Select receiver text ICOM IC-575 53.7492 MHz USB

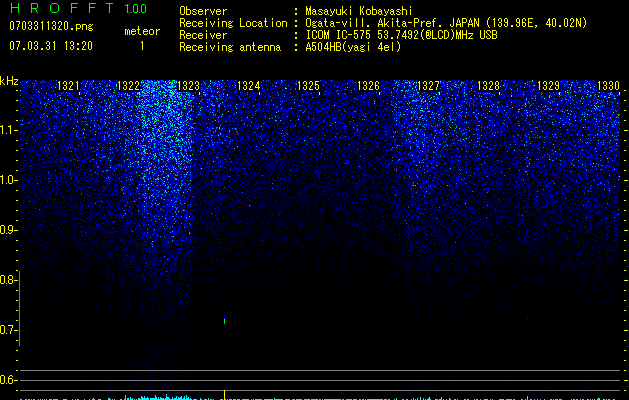[401, 35]
